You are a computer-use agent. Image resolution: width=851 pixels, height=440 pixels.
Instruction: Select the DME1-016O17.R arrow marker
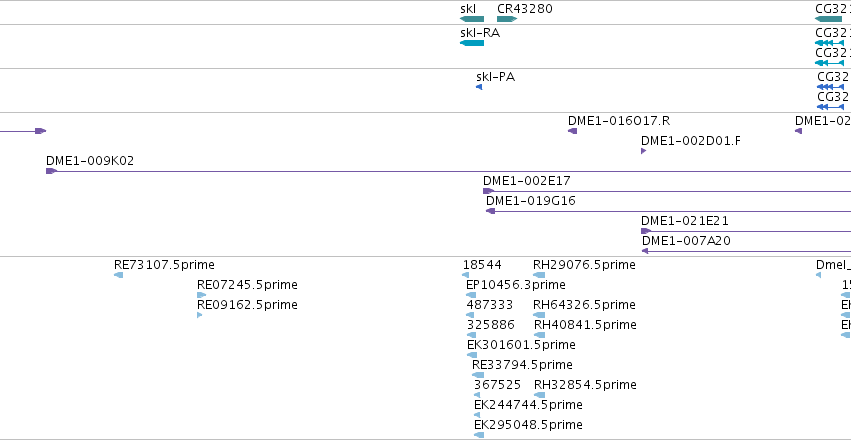[x=573, y=131]
